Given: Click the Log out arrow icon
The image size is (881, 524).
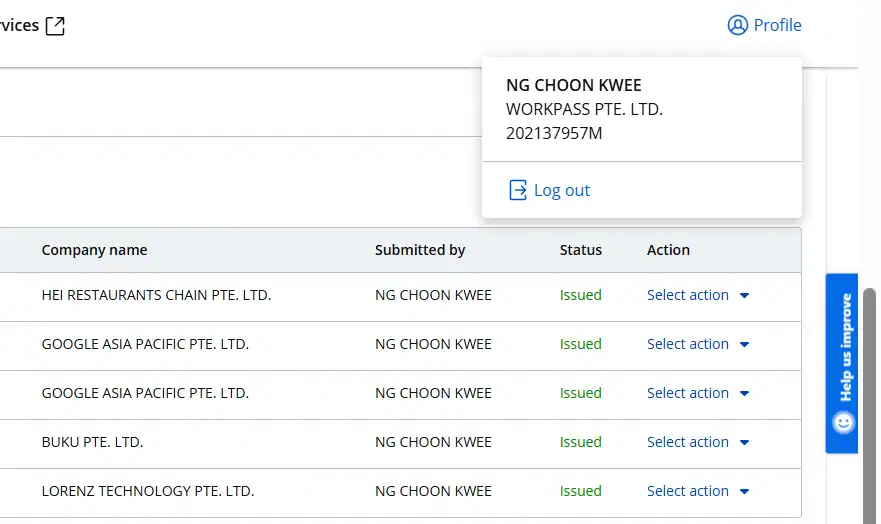Looking at the screenshot, I should (x=518, y=190).
